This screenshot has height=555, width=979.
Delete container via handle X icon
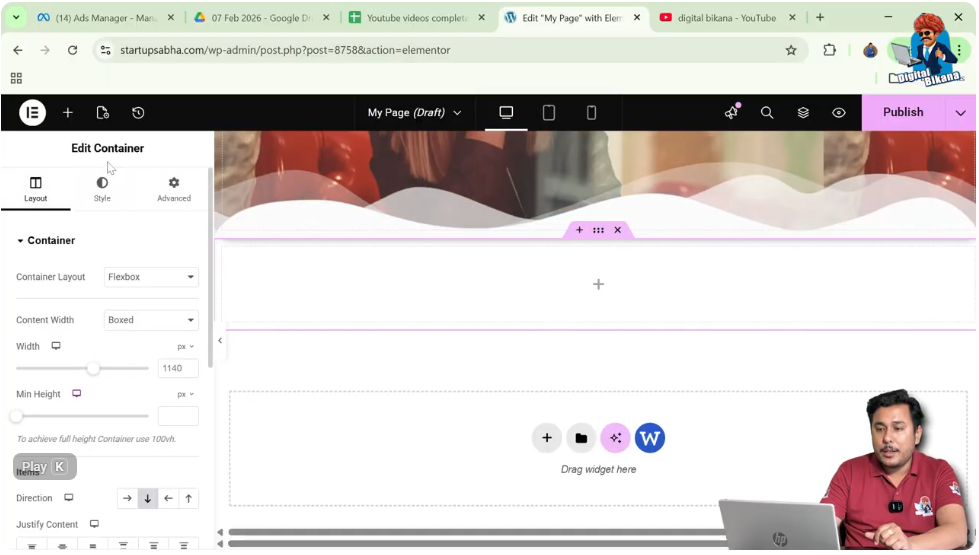617,230
